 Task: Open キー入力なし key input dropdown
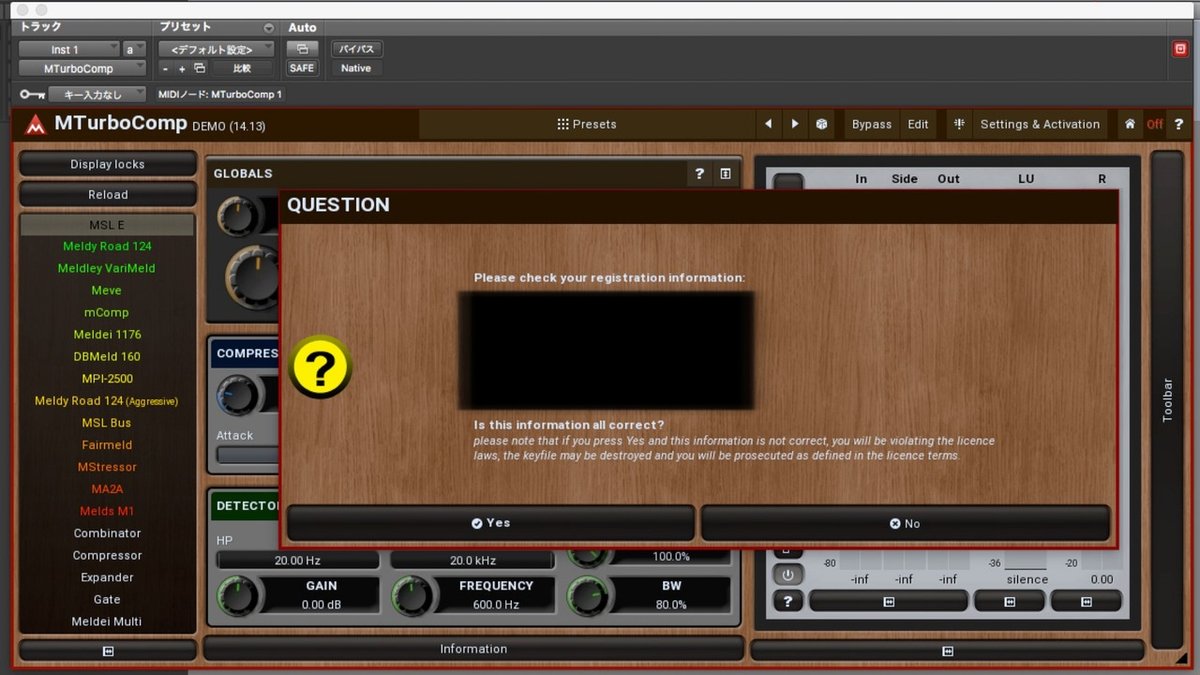(x=99, y=94)
